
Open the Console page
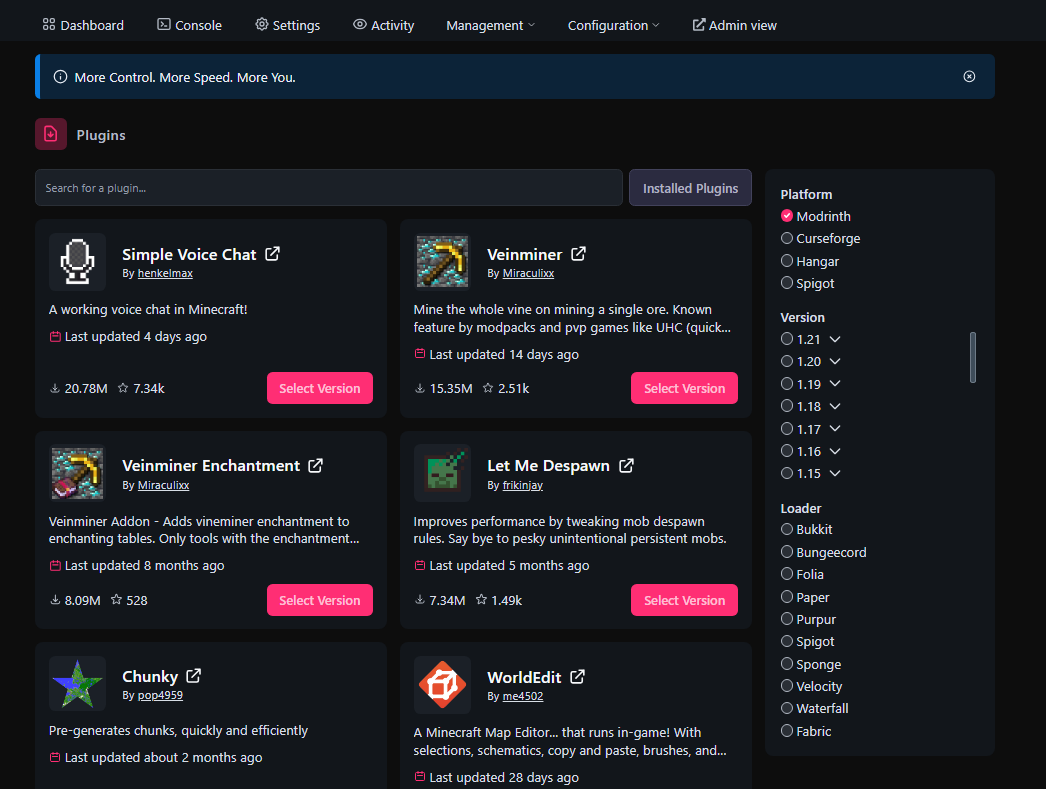coord(189,25)
